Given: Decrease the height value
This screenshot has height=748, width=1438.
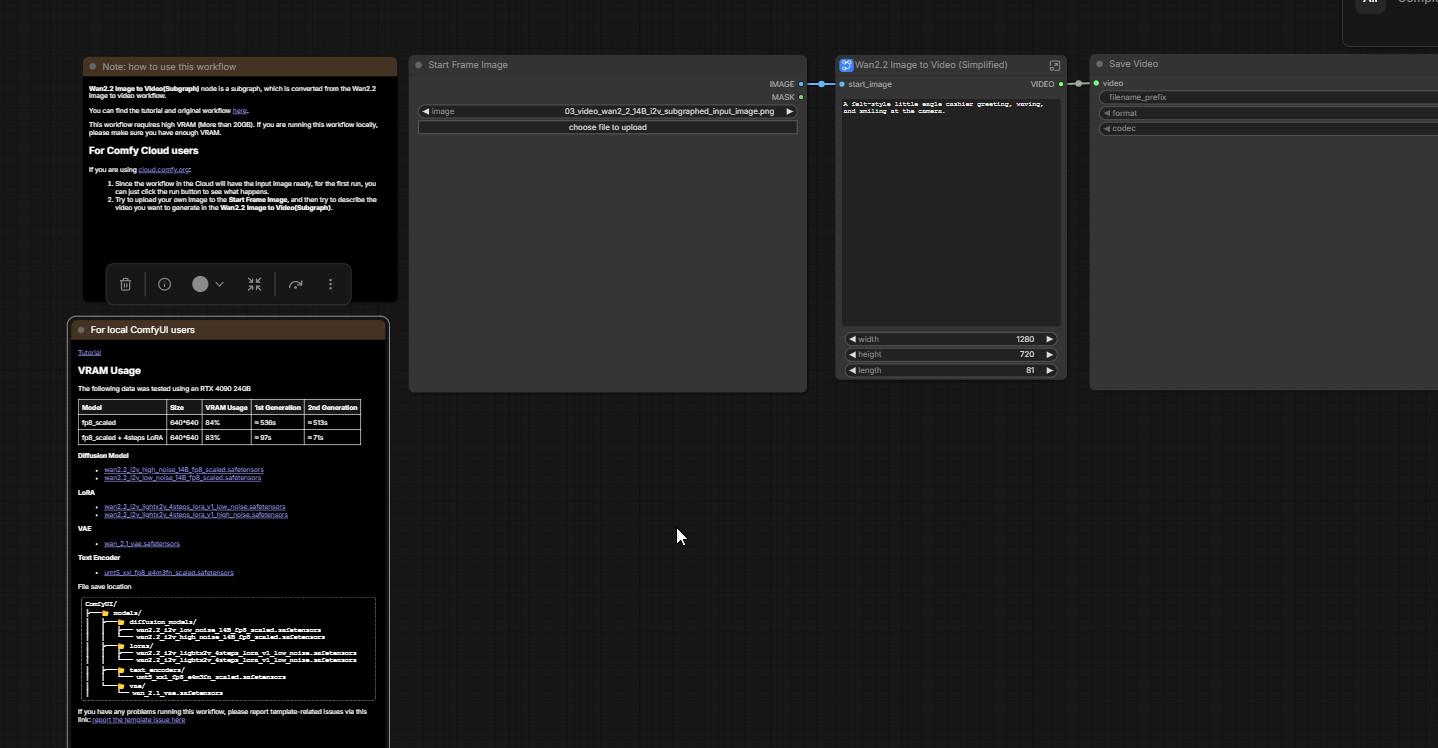Looking at the screenshot, I should click(x=852, y=354).
